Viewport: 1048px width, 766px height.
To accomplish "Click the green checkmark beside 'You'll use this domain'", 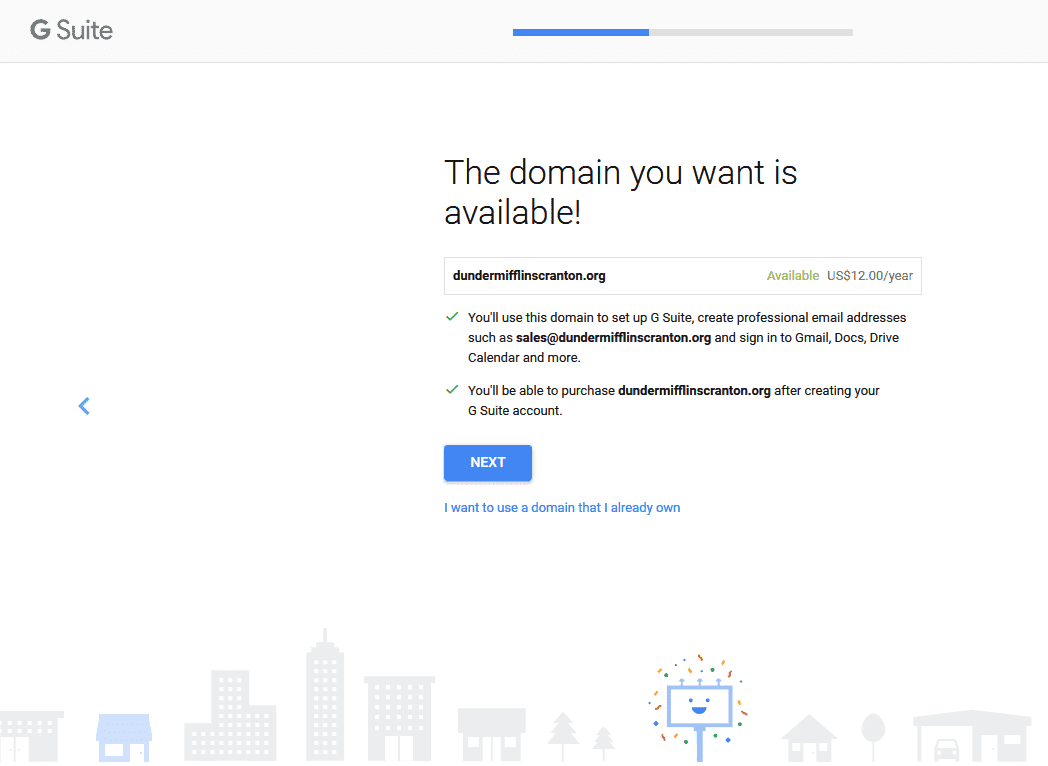I will point(452,317).
